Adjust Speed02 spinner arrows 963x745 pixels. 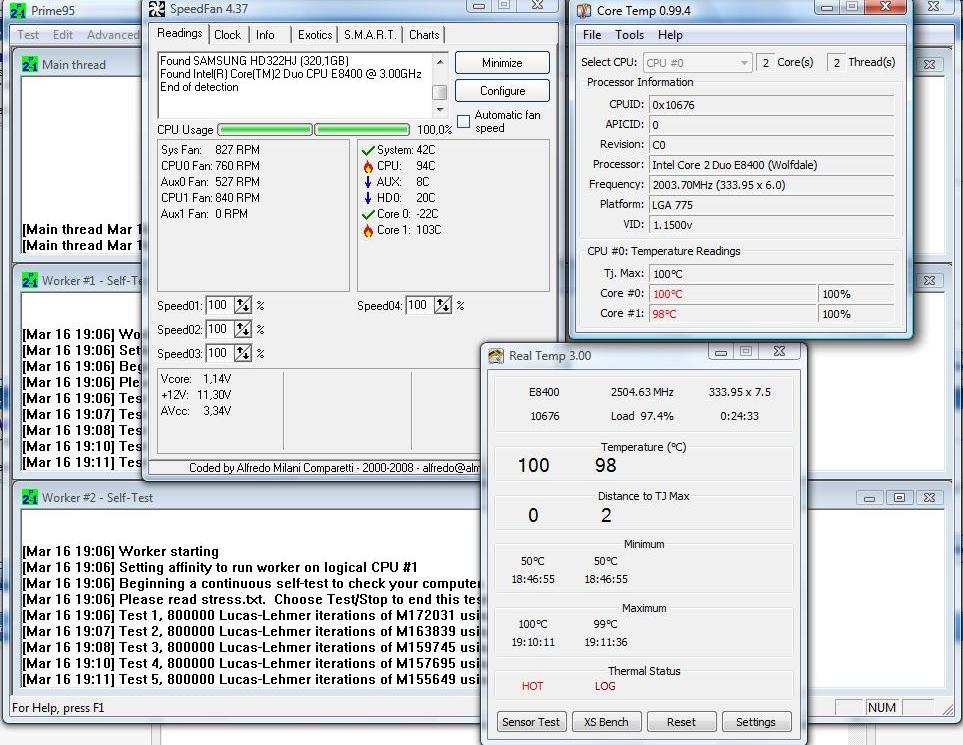(243, 329)
